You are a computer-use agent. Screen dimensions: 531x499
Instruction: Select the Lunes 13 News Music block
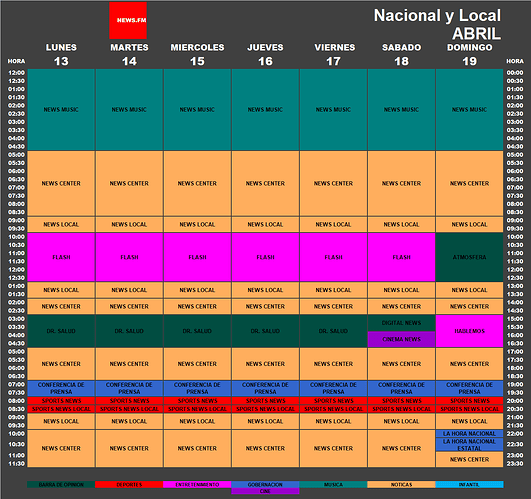pyautogui.click(x=61, y=110)
